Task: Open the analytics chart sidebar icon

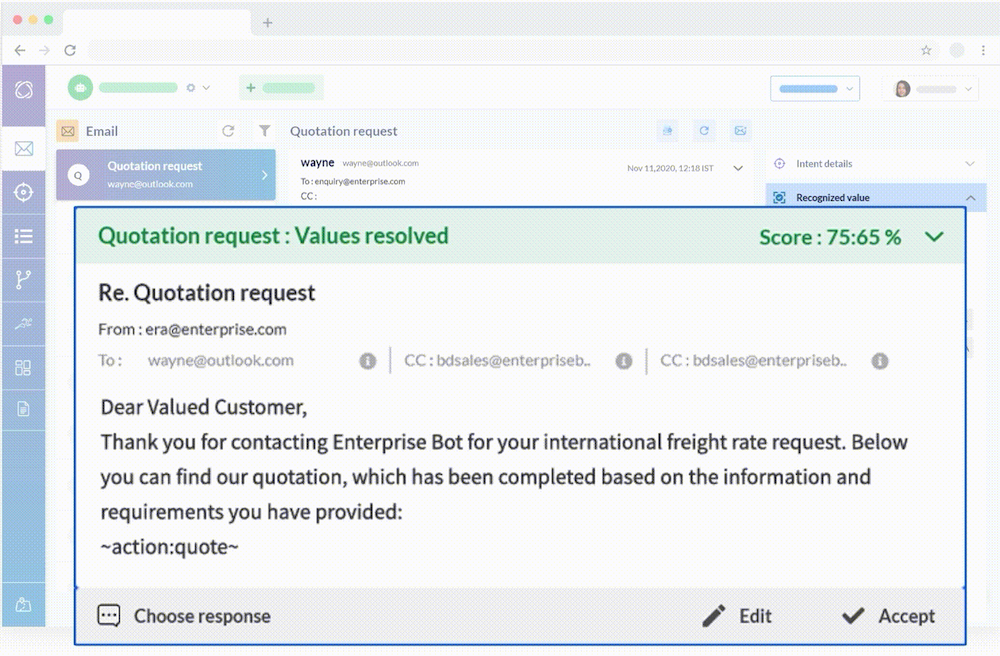Action: click(x=24, y=323)
